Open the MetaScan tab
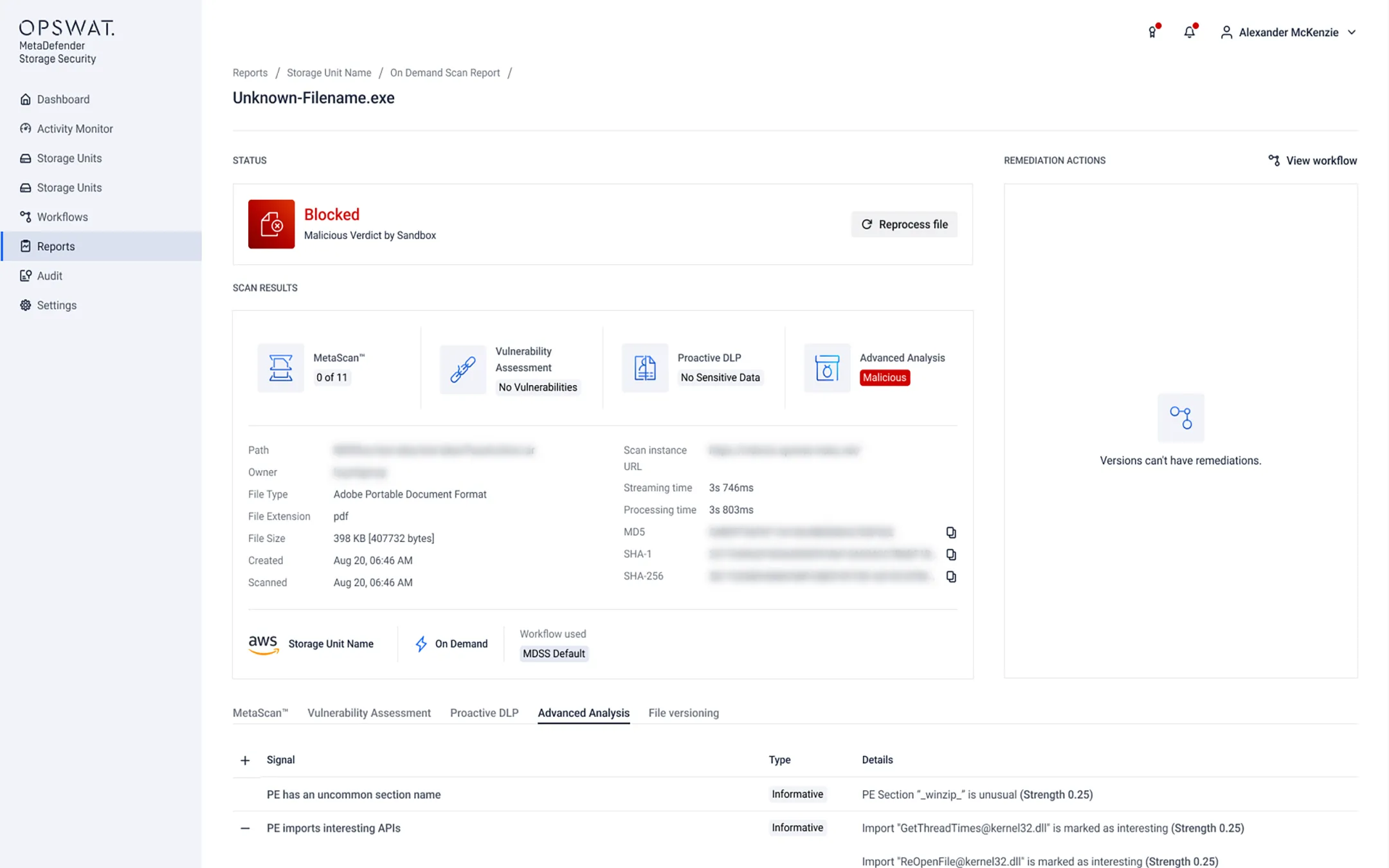 (x=260, y=713)
